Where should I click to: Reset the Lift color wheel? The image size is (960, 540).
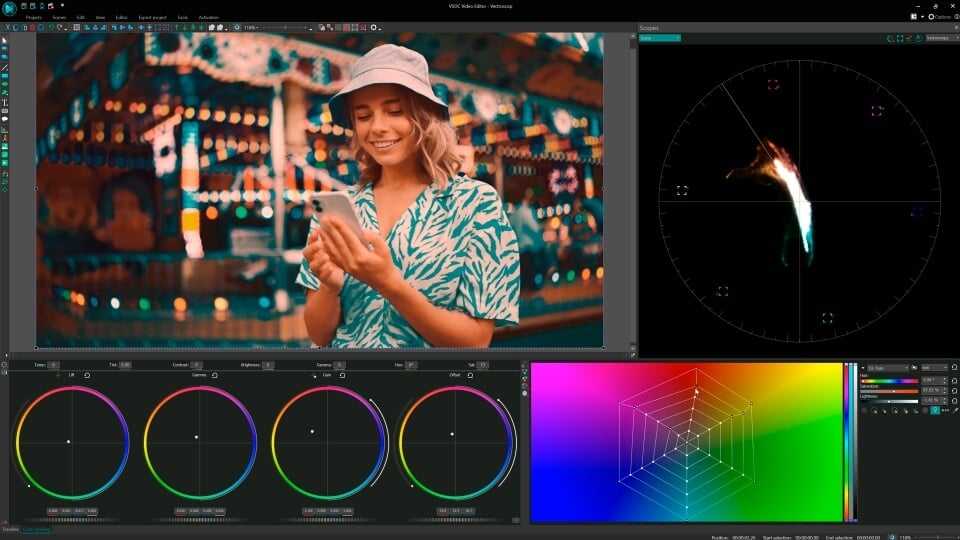tap(87, 375)
